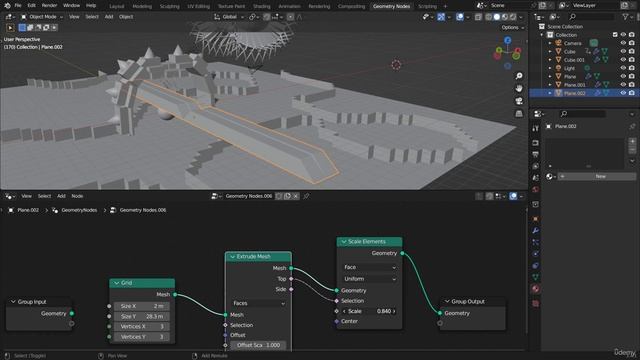Collapse the Group Output node
This screenshot has width=640, height=360.
(447, 301)
